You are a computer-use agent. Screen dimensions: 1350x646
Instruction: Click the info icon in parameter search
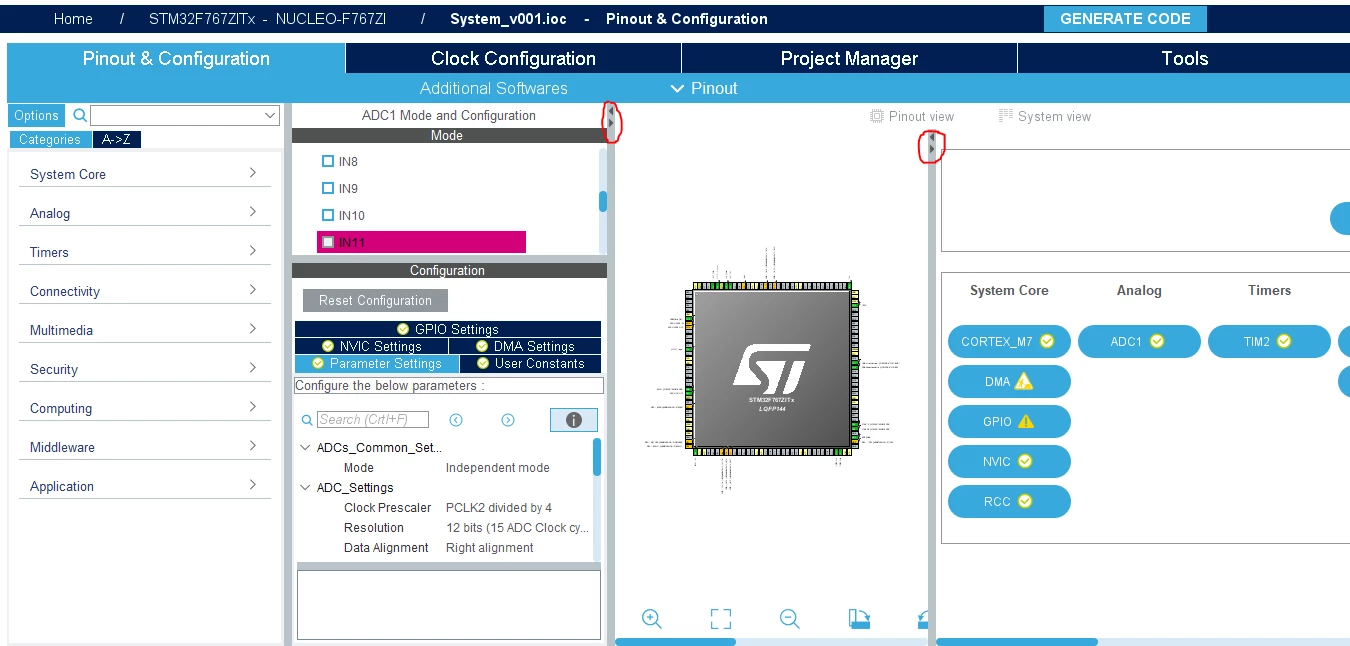[574, 420]
